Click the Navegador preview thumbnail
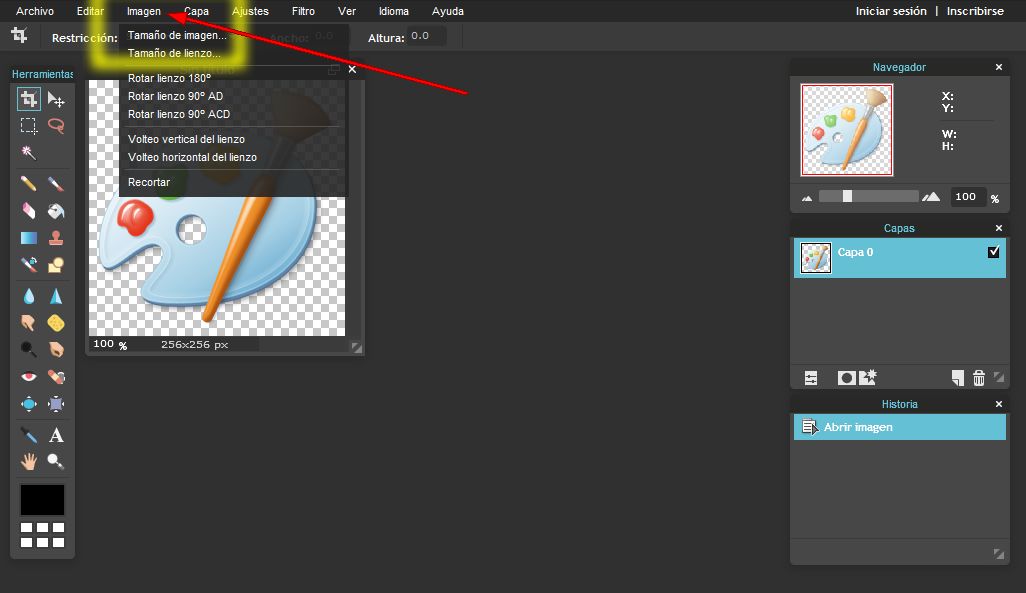The height and width of the screenshot is (593, 1026). click(847, 130)
